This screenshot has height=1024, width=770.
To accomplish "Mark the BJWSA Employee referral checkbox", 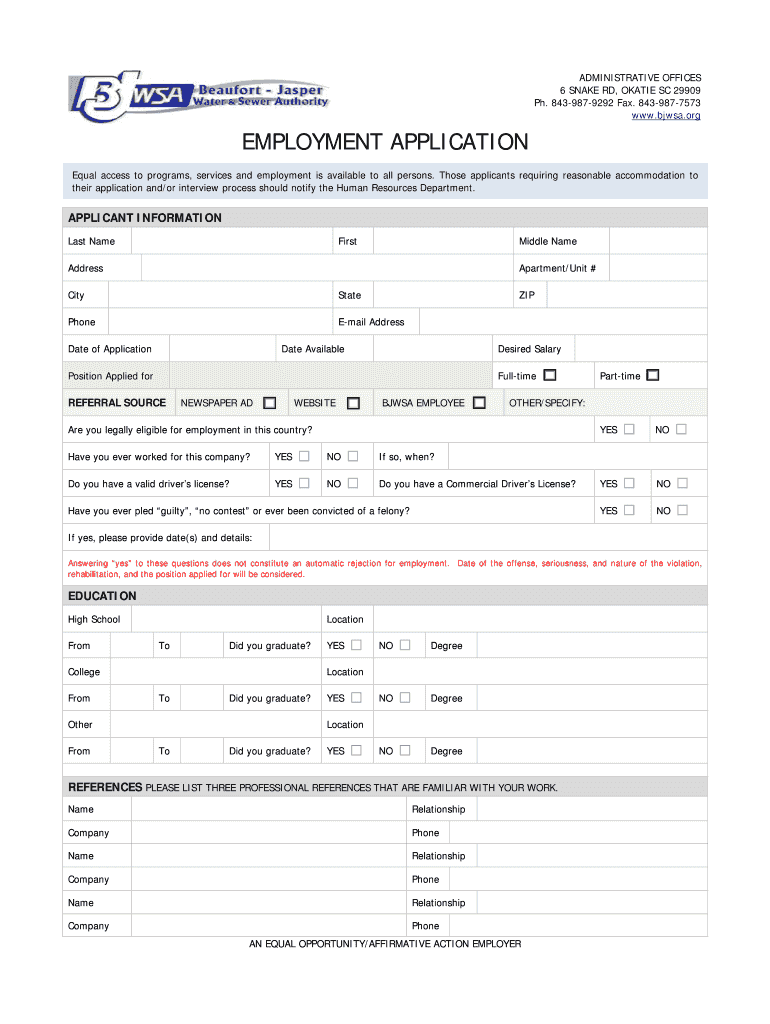I will point(479,403).
